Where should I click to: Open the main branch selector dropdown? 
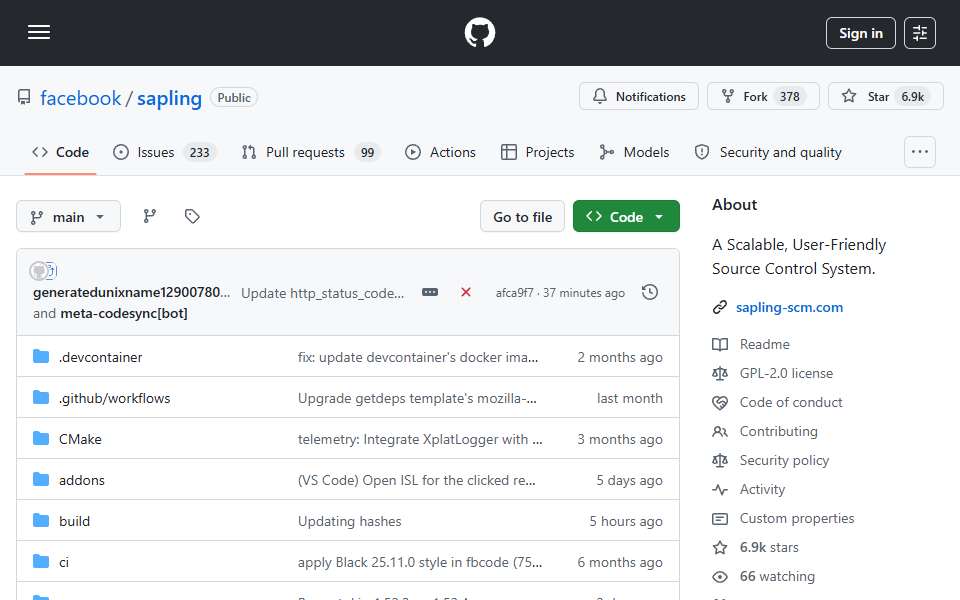click(x=69, y=216)
